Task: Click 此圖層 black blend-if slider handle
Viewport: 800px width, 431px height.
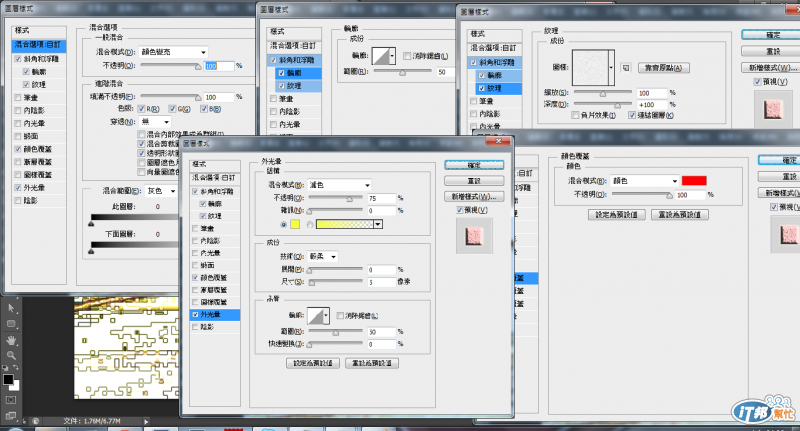Action: pos(91,223)
